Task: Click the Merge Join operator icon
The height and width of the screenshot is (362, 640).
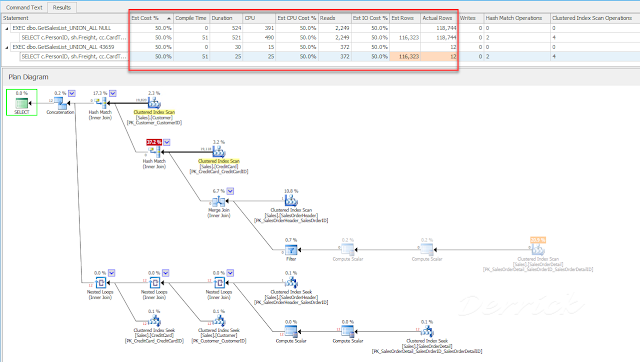Action: coord(219,201)
